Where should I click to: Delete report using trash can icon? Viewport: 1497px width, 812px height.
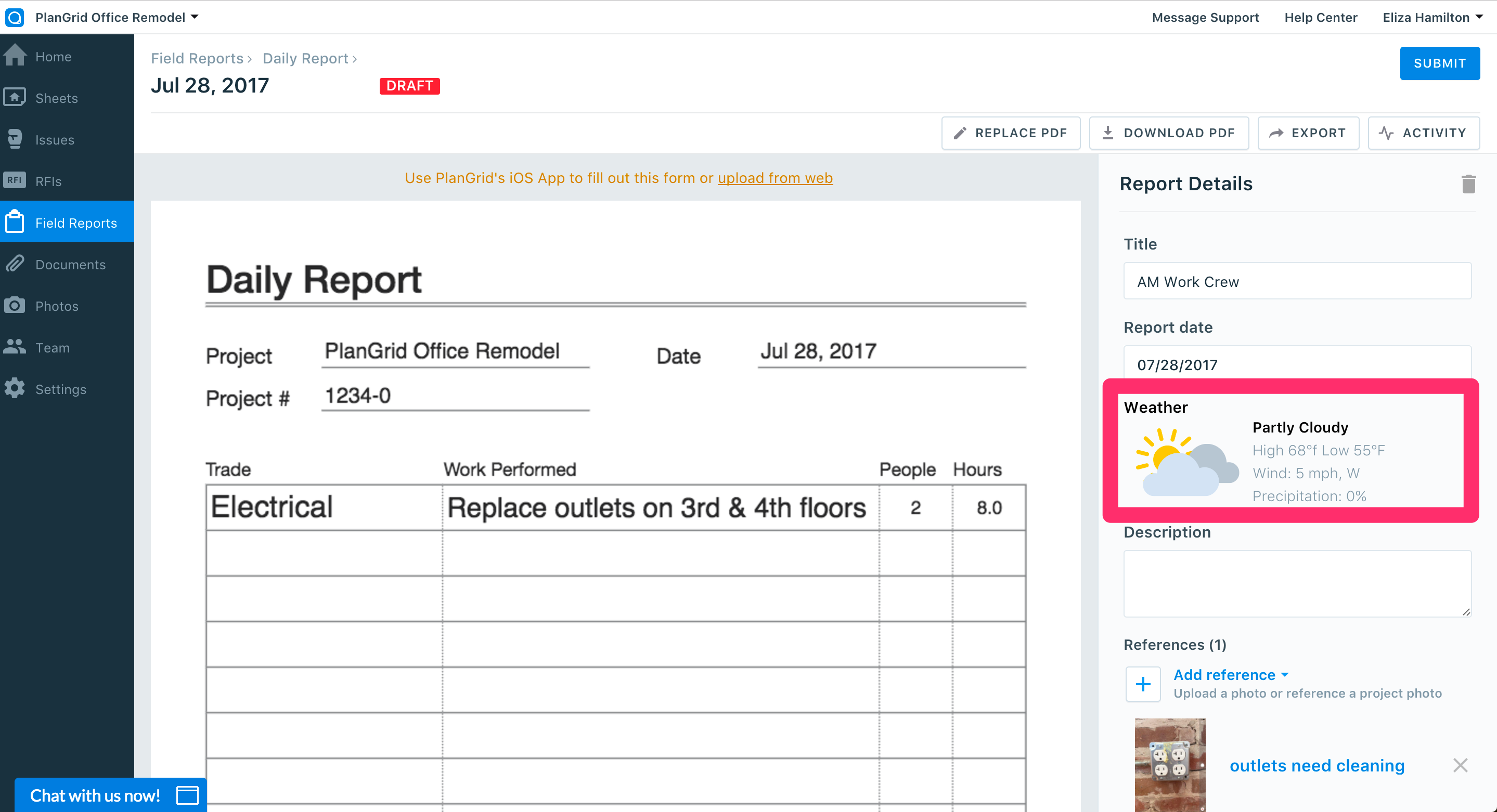tap(1468, 184)
